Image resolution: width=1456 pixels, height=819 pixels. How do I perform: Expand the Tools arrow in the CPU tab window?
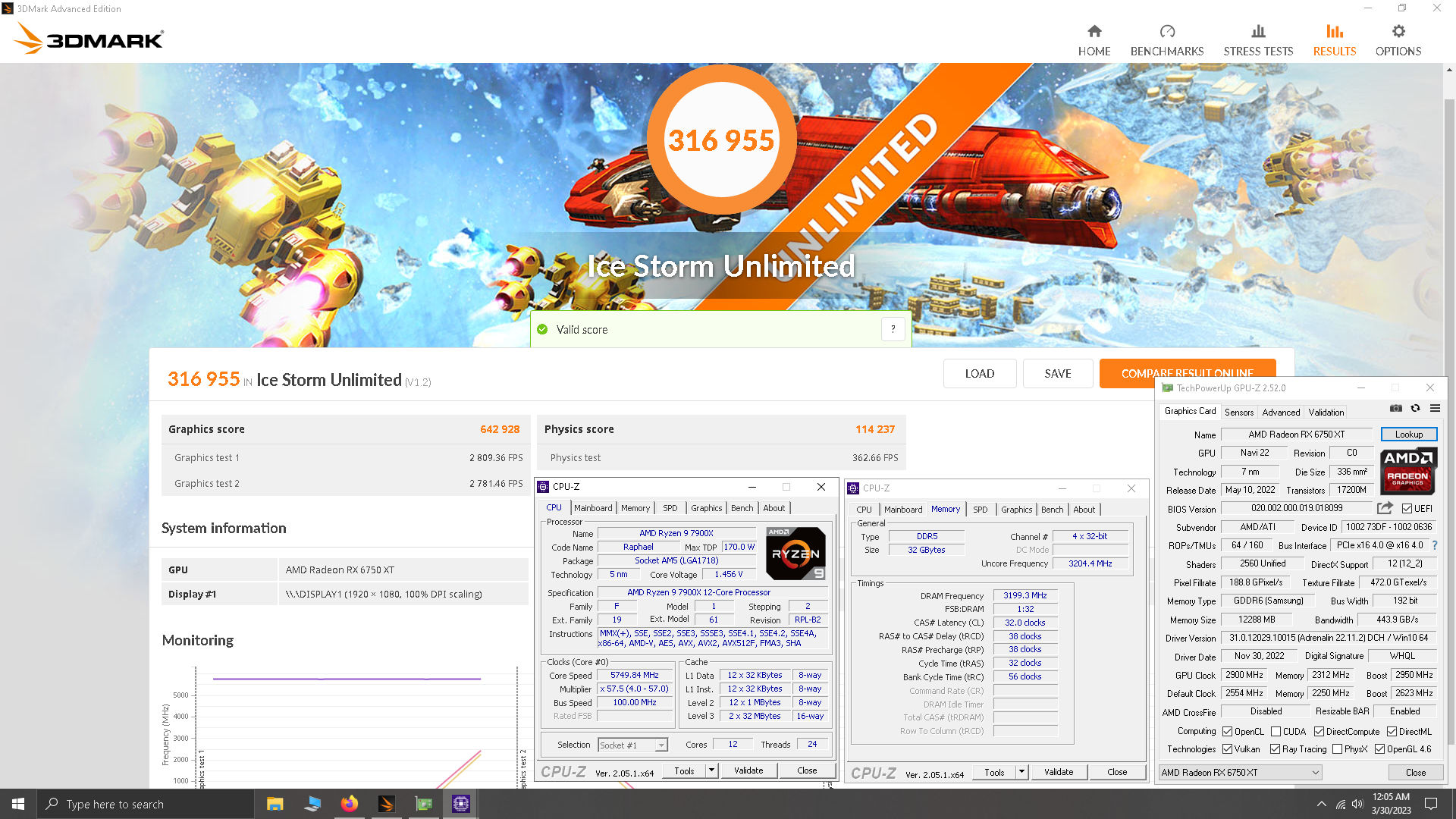coord(711,770)
